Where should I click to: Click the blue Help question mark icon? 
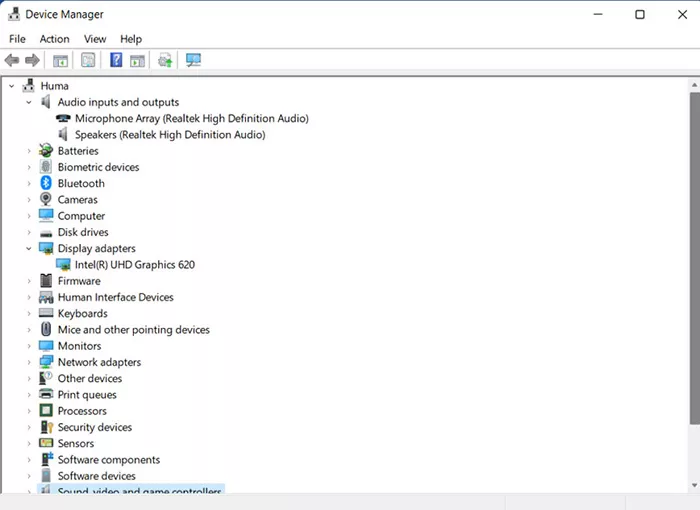click(x=116, y=60)
